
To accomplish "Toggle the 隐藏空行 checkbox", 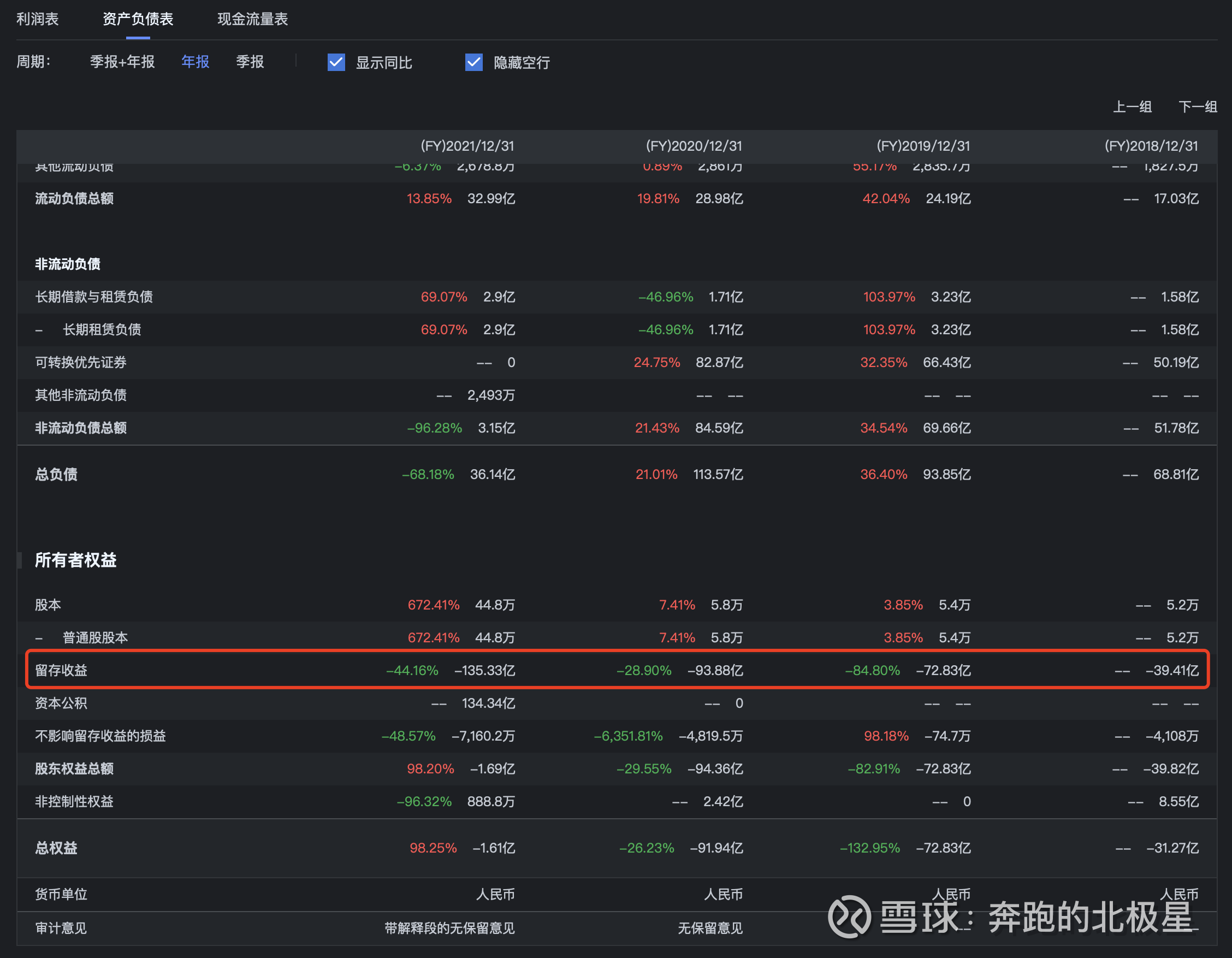I will [474, 62].
